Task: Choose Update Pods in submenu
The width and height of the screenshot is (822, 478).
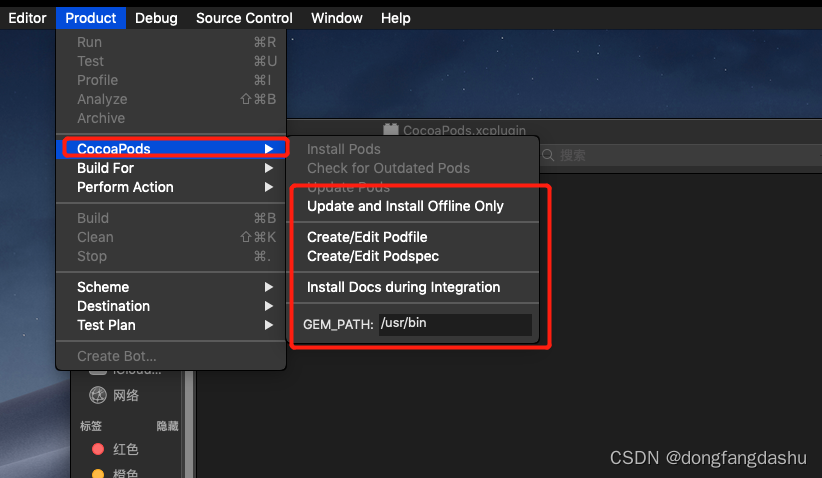Action: point(413,187)
